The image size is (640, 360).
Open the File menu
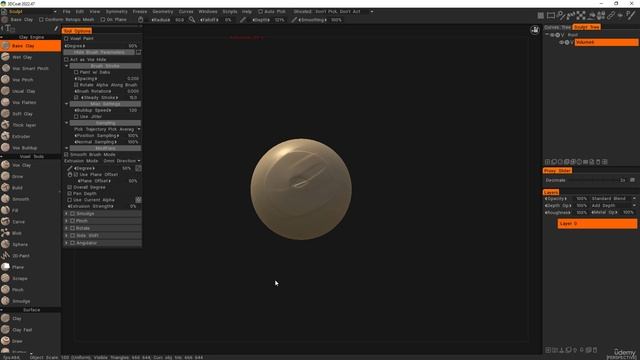click(67, 12)
